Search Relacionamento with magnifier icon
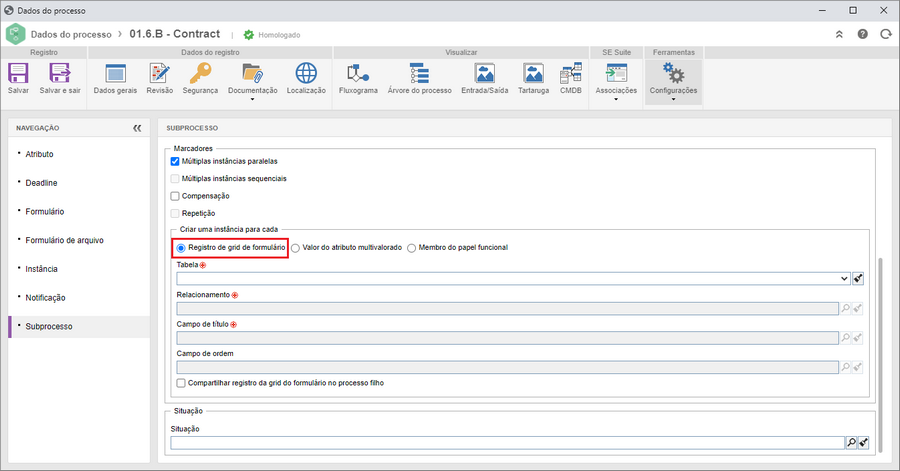 coord(845,309)
